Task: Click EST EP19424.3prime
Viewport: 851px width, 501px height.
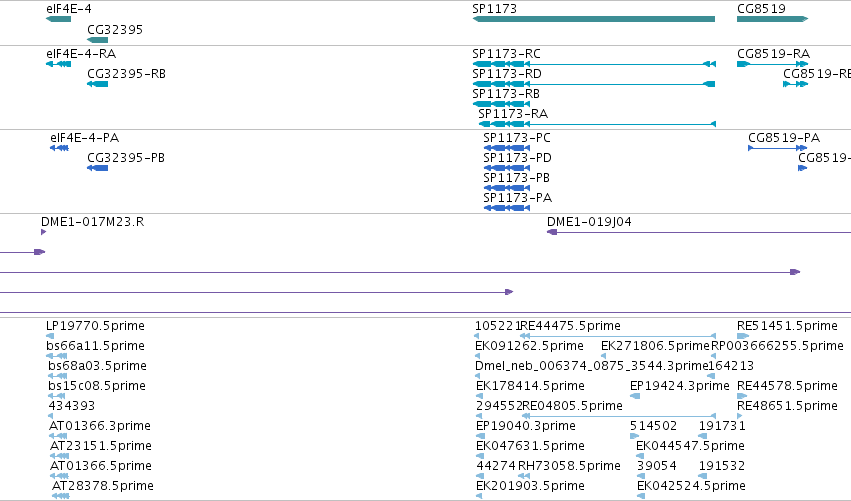Action: click(635, 396)
